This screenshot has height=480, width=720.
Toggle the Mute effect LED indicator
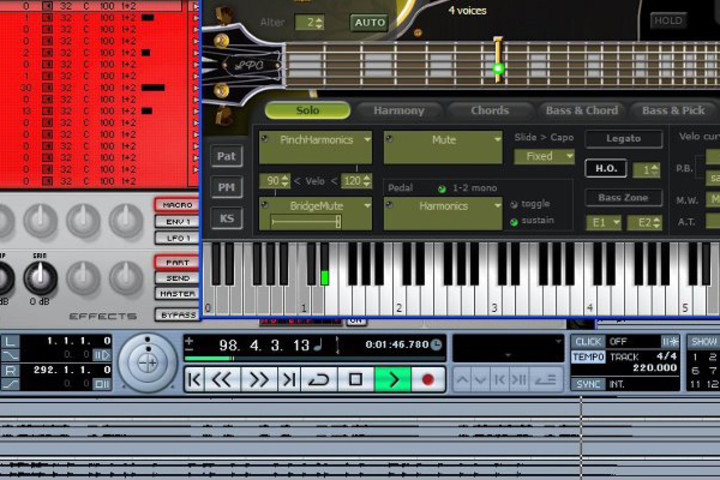(389, 138)
